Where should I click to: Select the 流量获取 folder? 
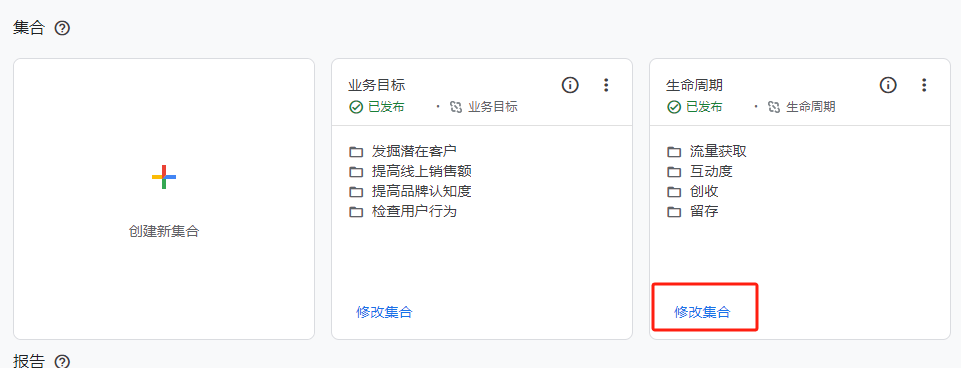point(707,151)
